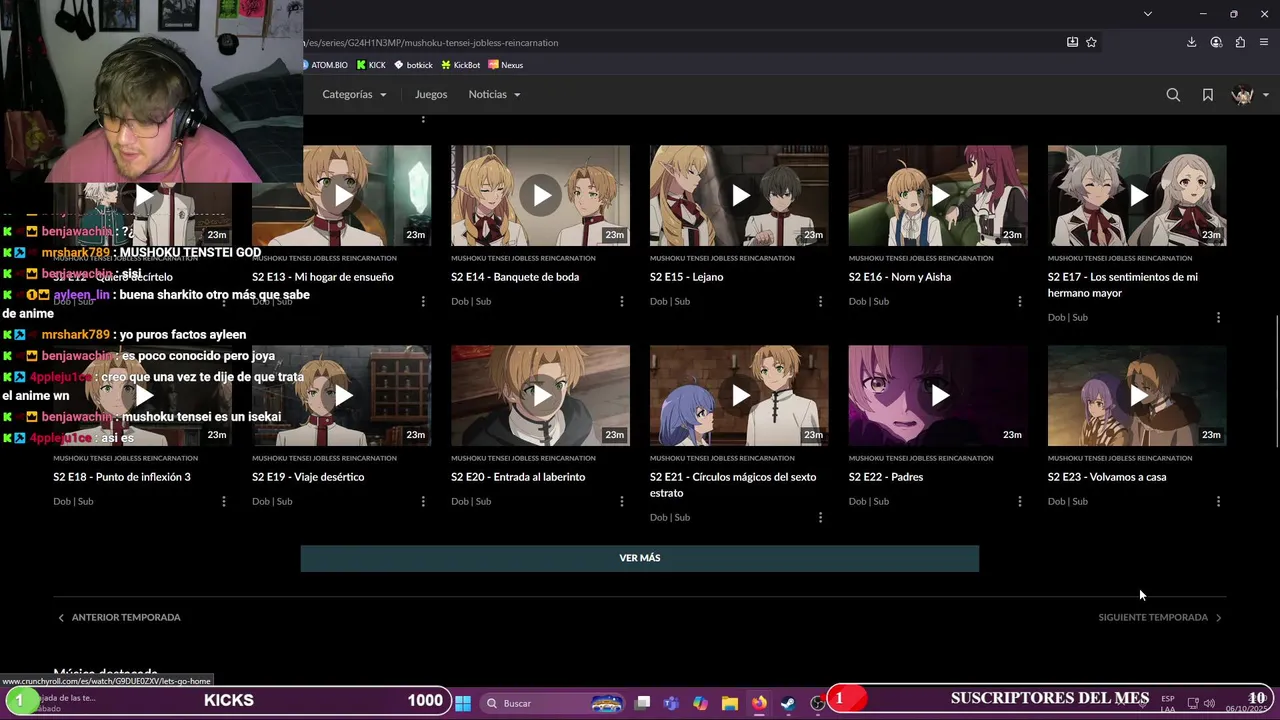The width and height of the screenshot is (1280, 720).
Task: Play S2 E20 Entrada al laberinto thumbnail
Action: (540, 396)
